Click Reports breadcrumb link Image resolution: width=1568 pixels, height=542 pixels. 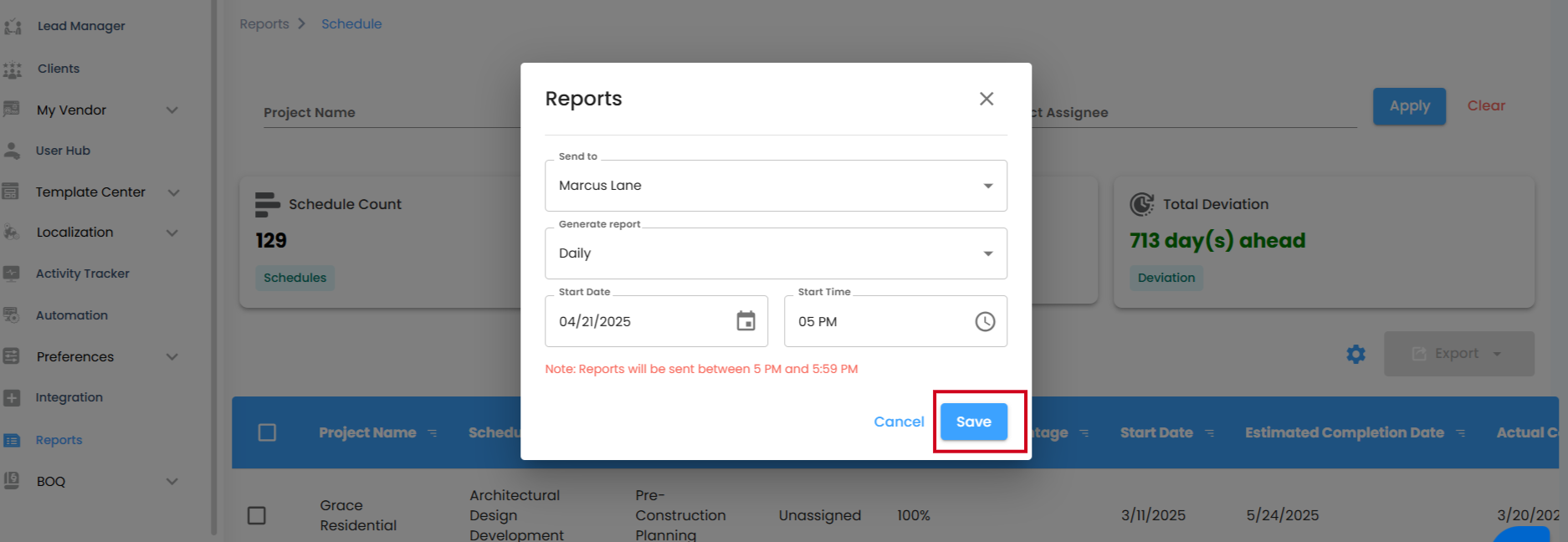(264, 24)
